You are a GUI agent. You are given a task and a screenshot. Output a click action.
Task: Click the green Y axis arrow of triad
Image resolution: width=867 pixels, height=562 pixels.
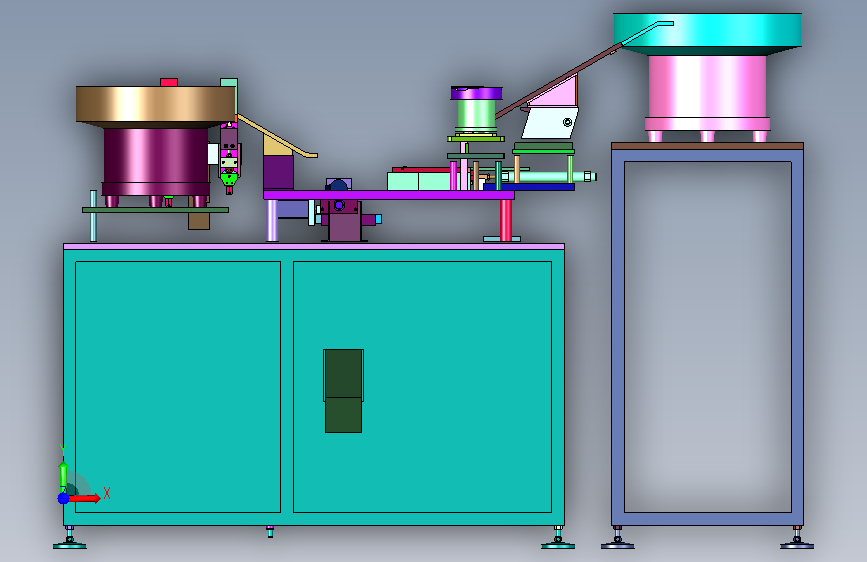tap(63, 475)
